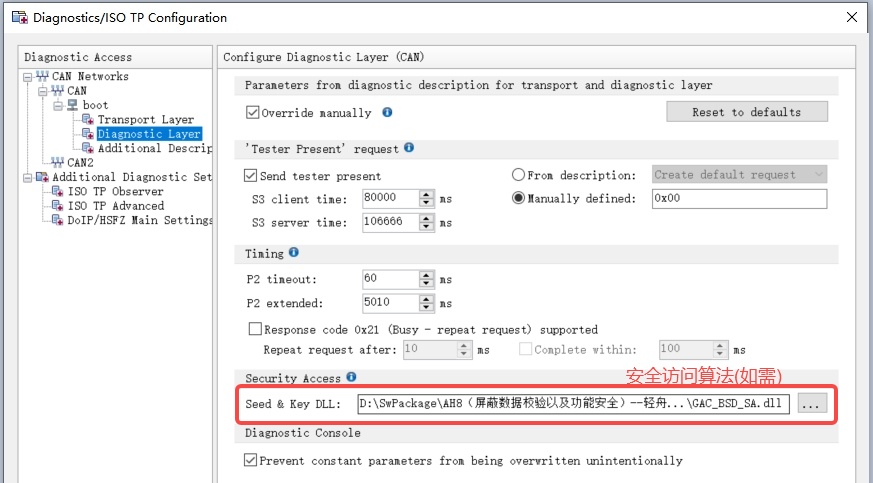Open the Create default request dropdown
The width and height of the screenshot is (873, 483).
point(739,175)
